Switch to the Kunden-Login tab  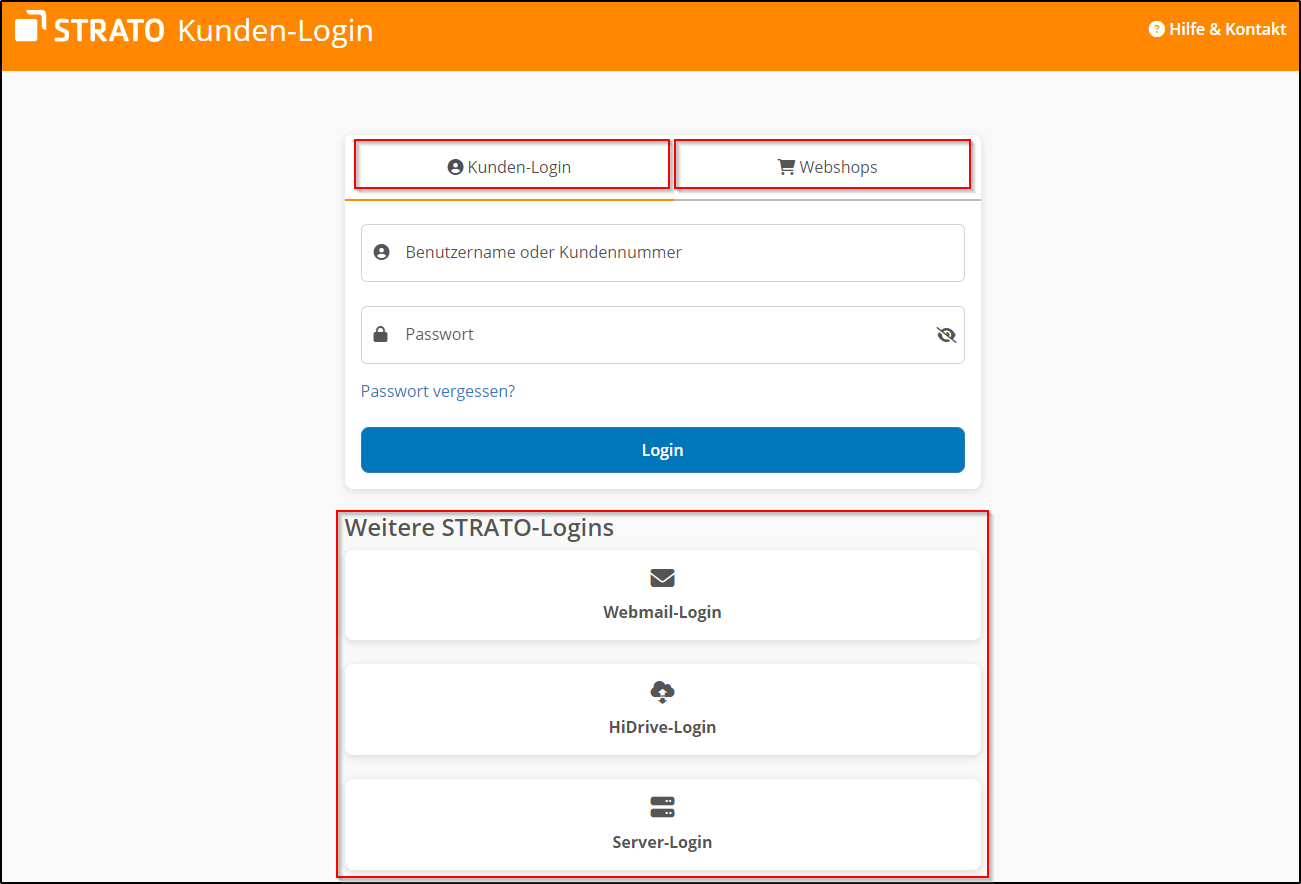pos(512,167)
